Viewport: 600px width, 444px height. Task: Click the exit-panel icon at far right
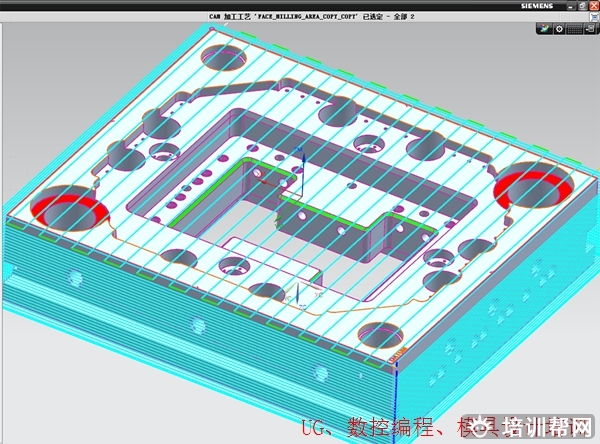pyautogui.click(x=590, y=29)
